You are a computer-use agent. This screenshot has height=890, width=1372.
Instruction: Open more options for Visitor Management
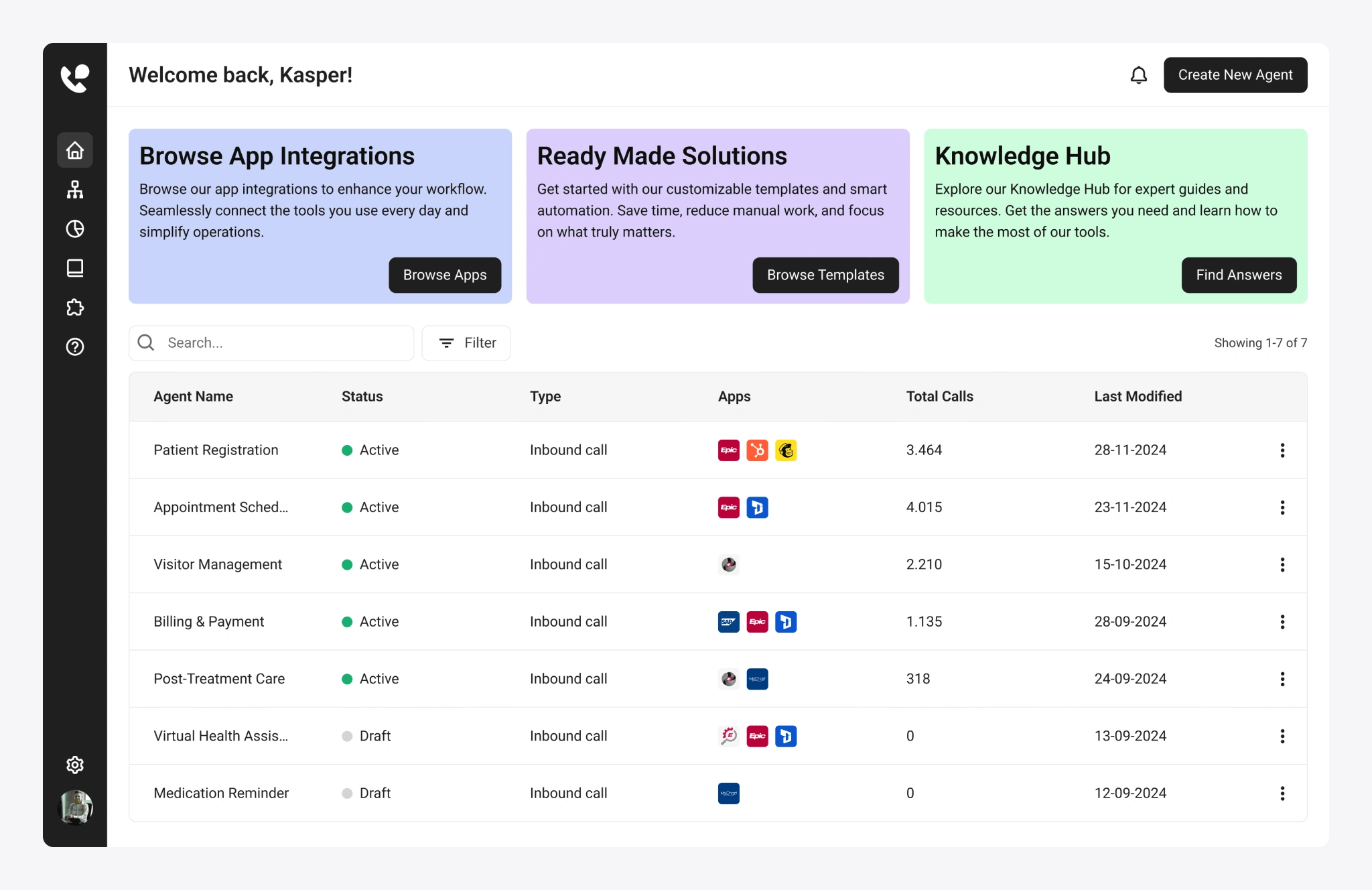pyautogui.click(x=1282, y=564)
